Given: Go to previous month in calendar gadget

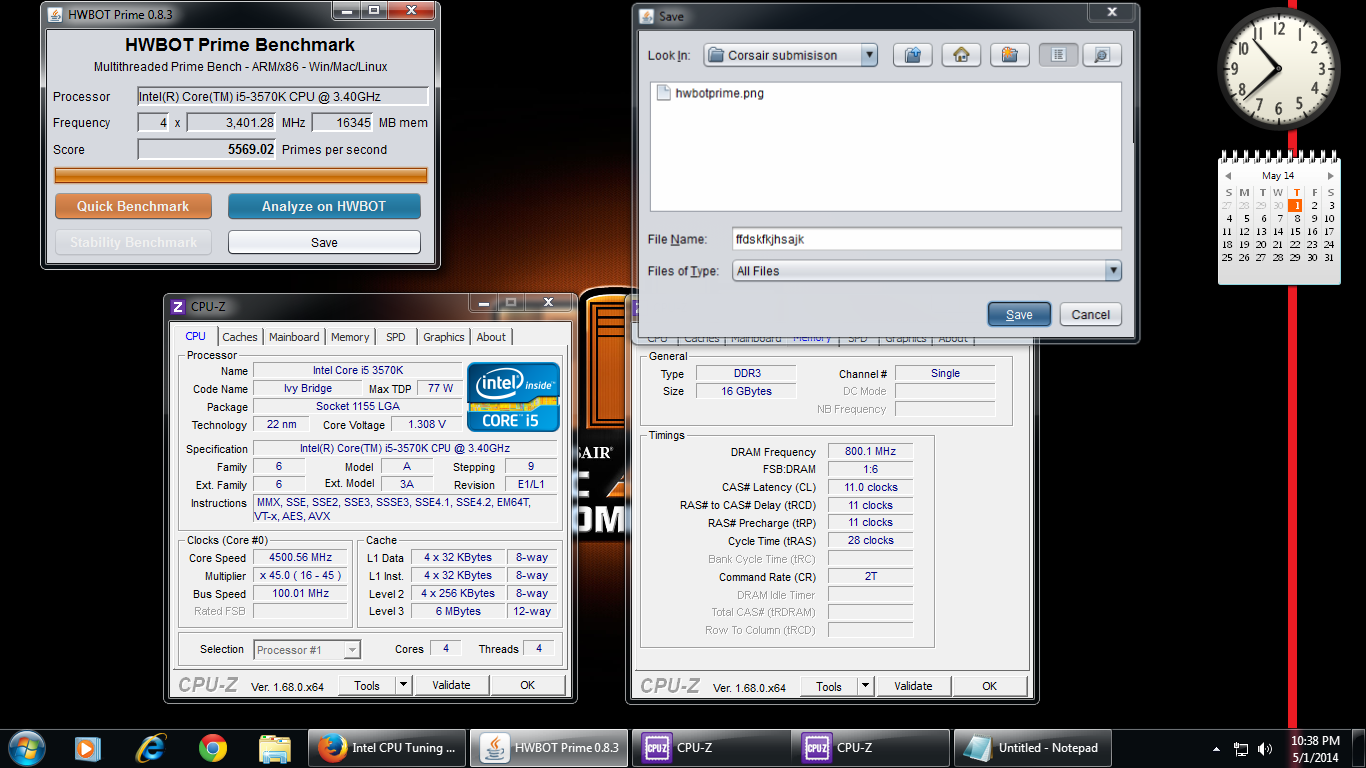Looking at the screenshot, I should (x=1228, y=175).
